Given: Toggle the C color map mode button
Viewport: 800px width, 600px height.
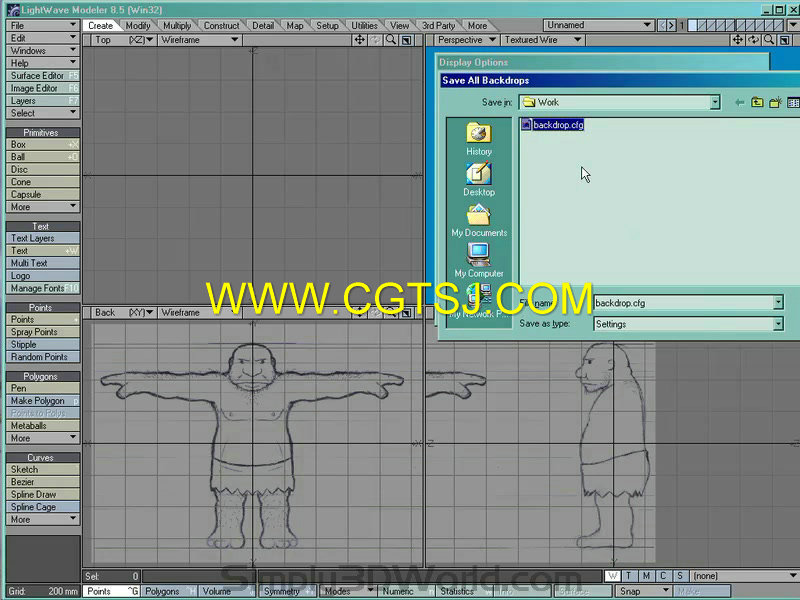Looking at the screenshot, I should tap(663, 576).
